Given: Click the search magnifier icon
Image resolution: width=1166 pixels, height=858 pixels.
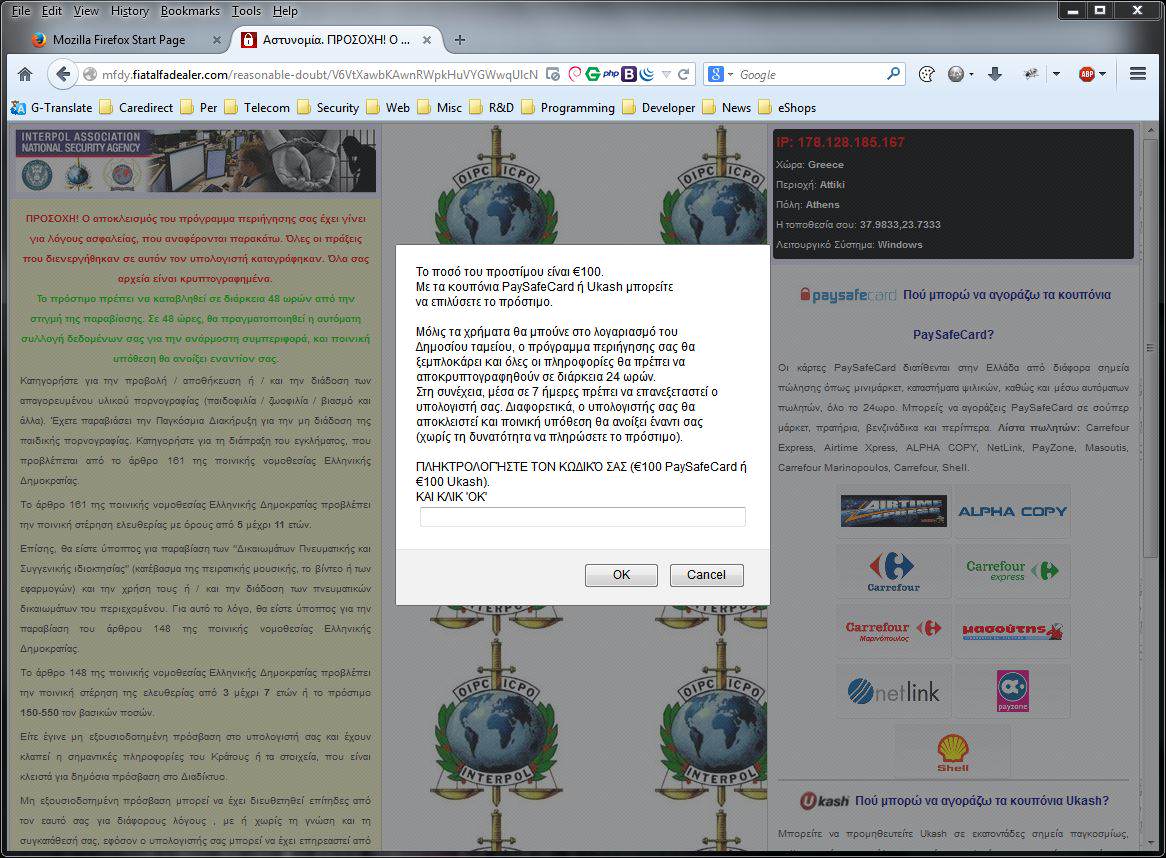Looking at the screenshot, I should point(893,74).
